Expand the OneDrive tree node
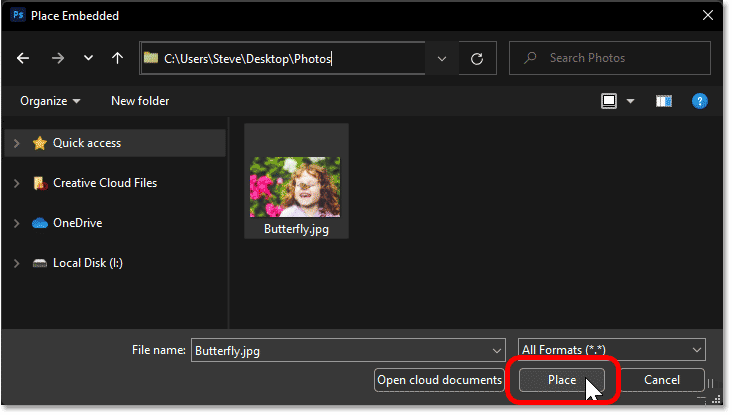 pos(15,223)
